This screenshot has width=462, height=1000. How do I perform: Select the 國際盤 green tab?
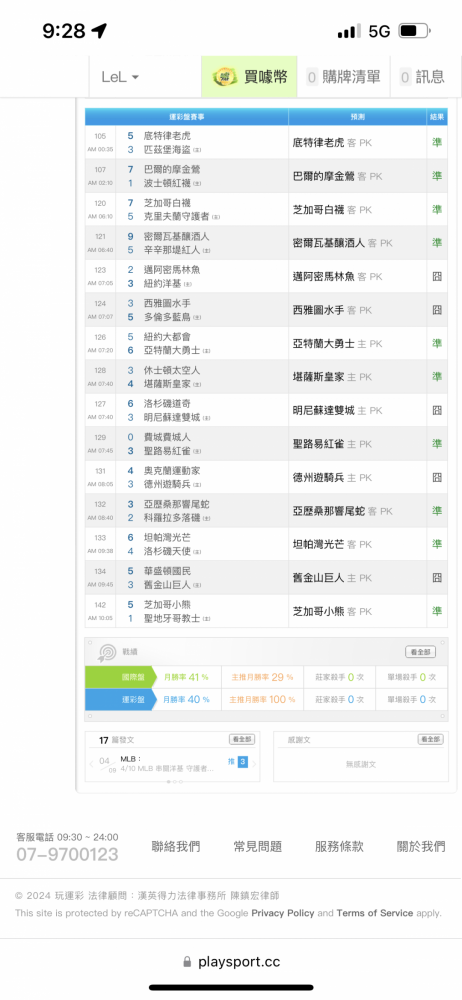(x=121, y=677)
